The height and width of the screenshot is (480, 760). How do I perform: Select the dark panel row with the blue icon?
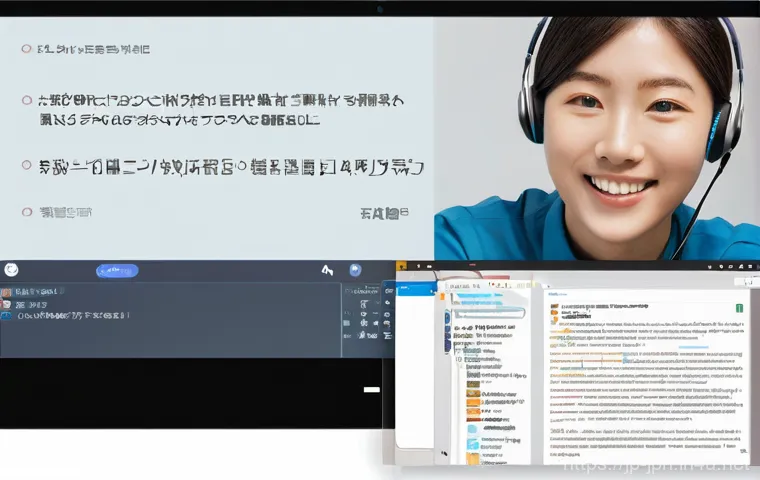coord(65,316)
